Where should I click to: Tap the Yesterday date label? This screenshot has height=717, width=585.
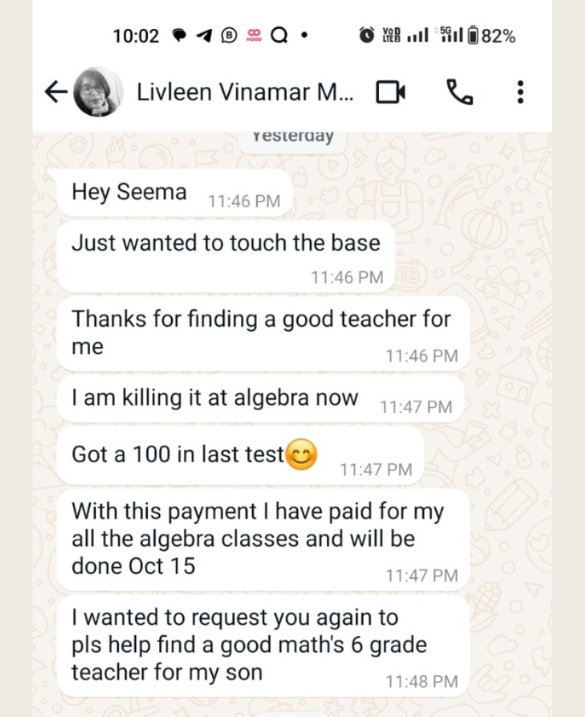coord(293,137)
